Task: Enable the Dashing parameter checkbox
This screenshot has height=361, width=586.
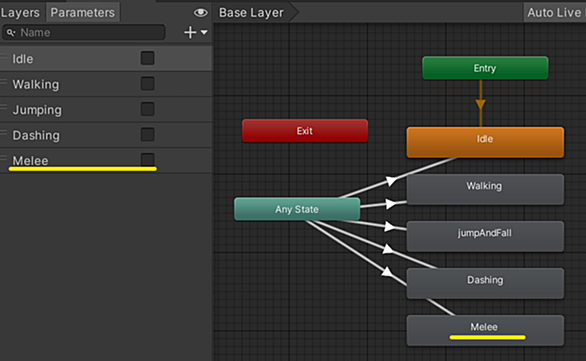Action: (x=148, y=135)
